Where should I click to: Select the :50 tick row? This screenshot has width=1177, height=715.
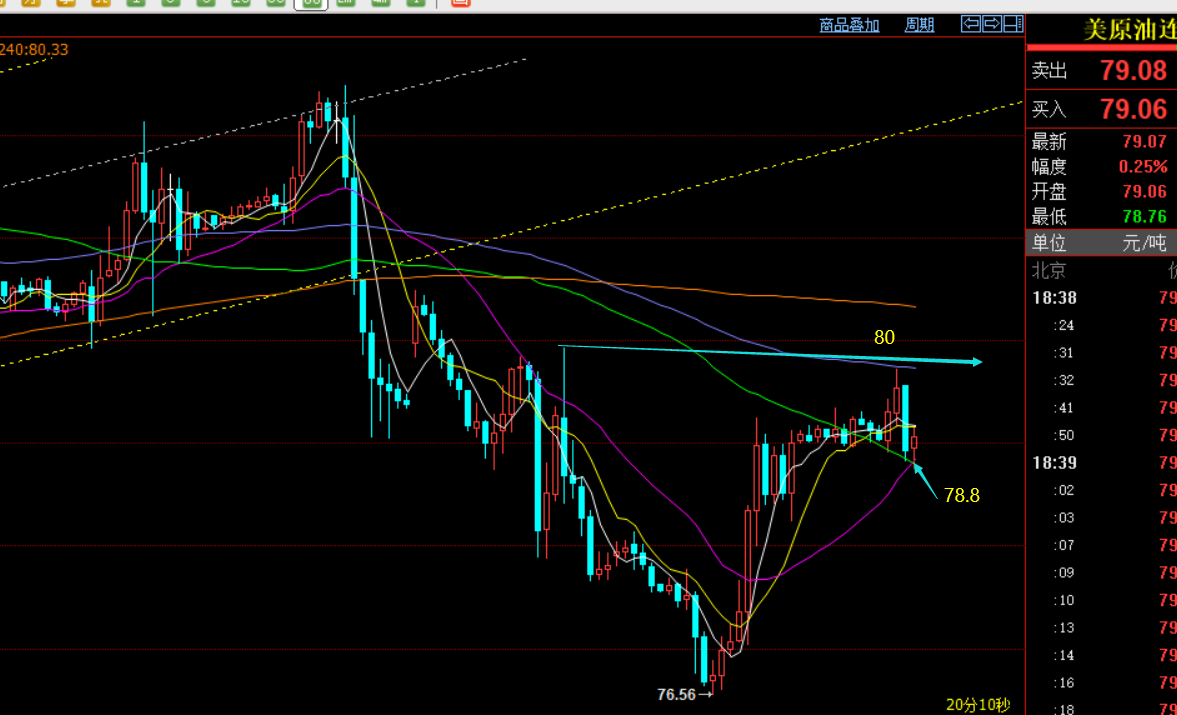tap(1101, 435)
